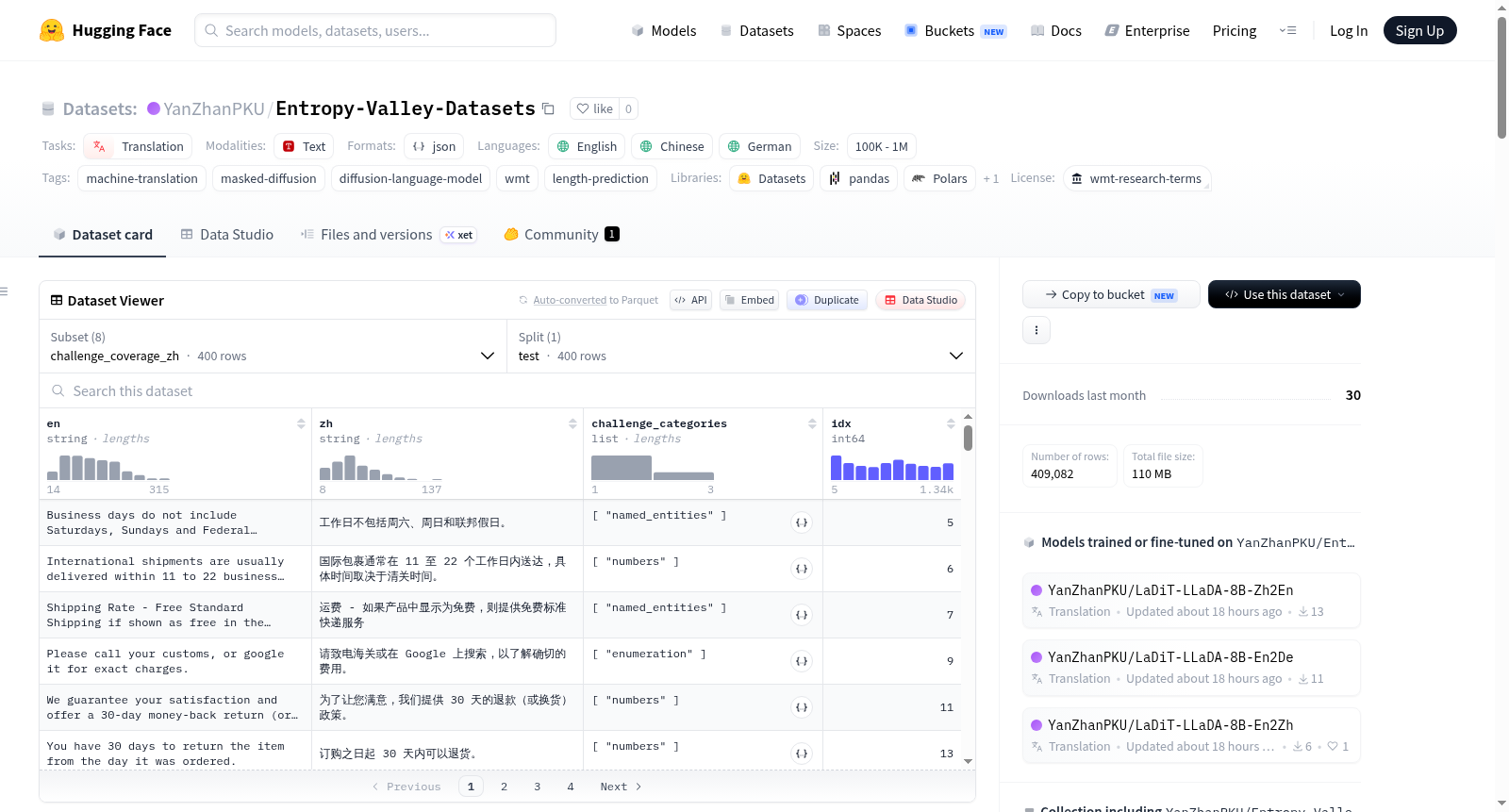Open the Dataset card tab

point(103,235)
